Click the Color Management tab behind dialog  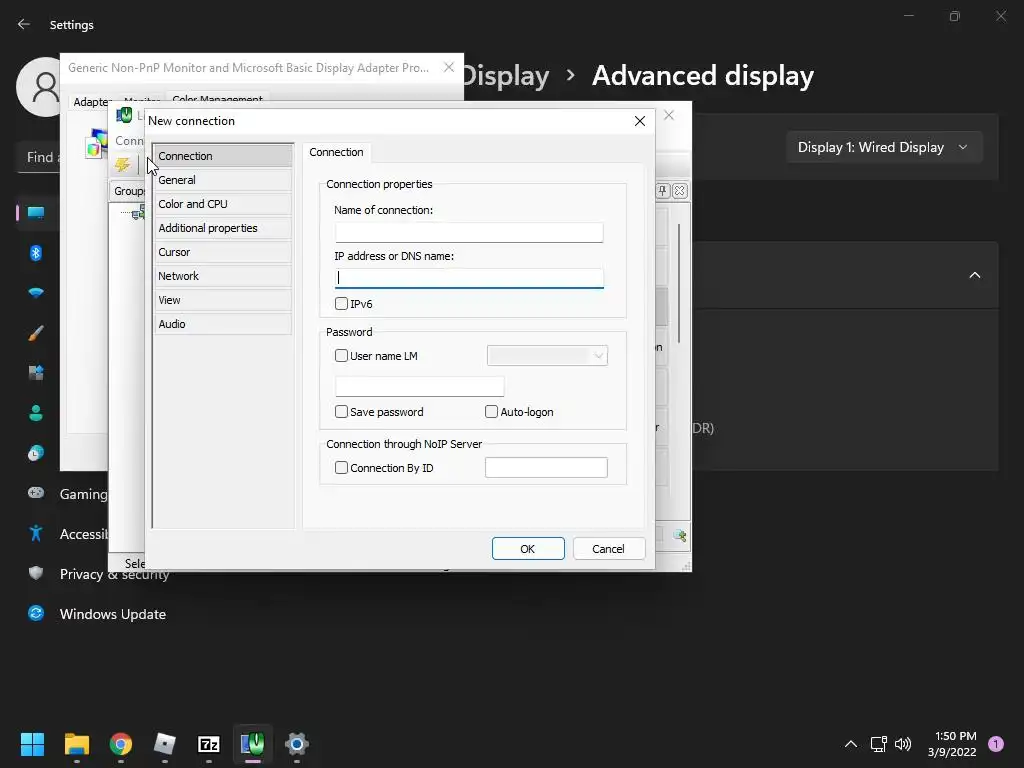coord(217,99)
